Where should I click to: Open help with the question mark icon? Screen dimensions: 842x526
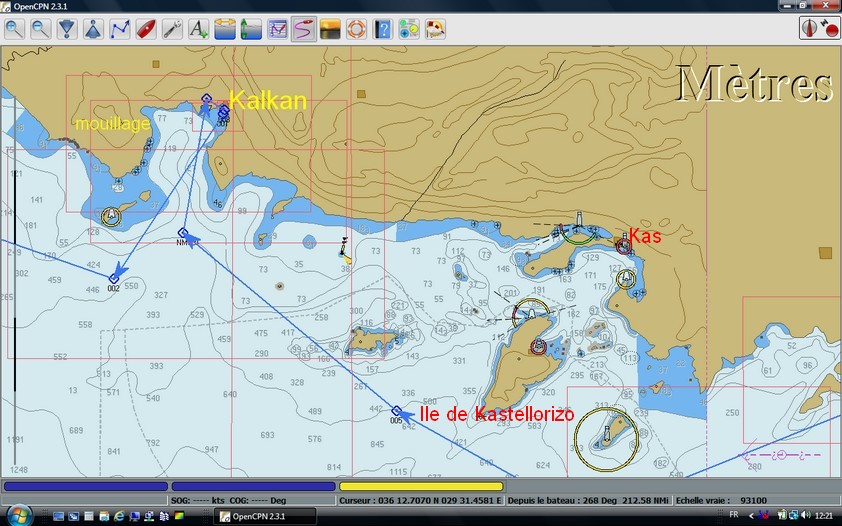383,29
